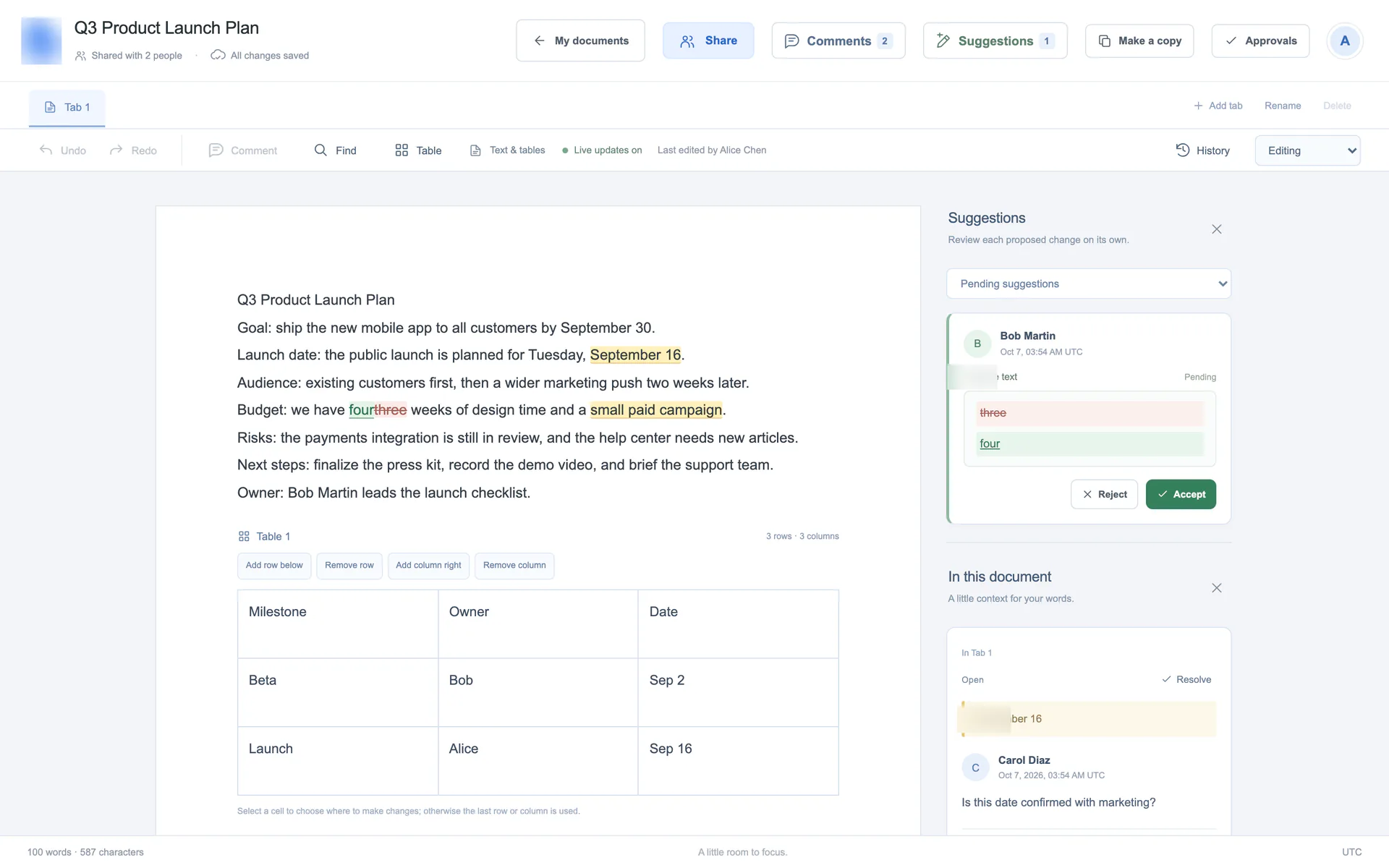The height and width of the screenshot is (868, 1389).
Task: Close the Suggestions panel
Action: tap(1217, 229)
